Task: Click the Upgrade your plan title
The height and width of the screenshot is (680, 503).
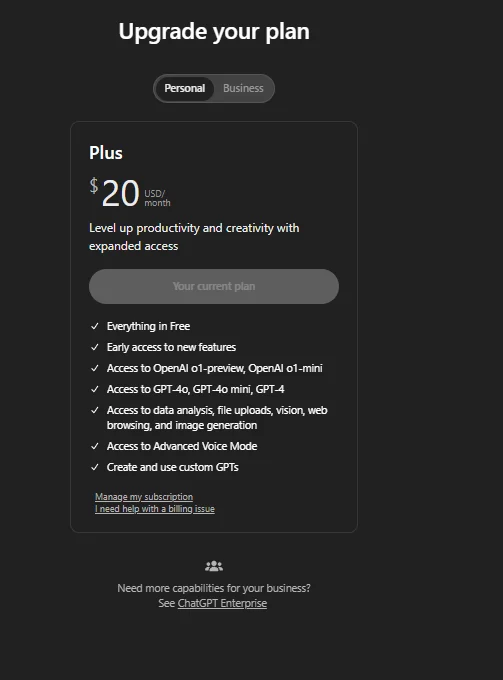Action: pos(214,32)
